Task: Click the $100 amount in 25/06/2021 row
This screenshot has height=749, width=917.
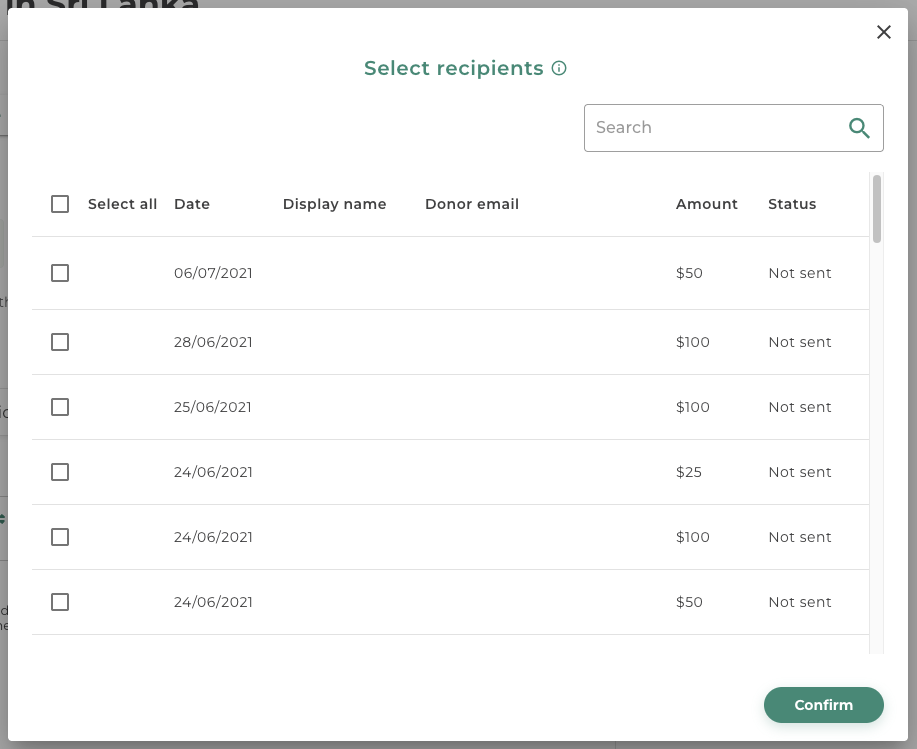Action: point(692,407)
